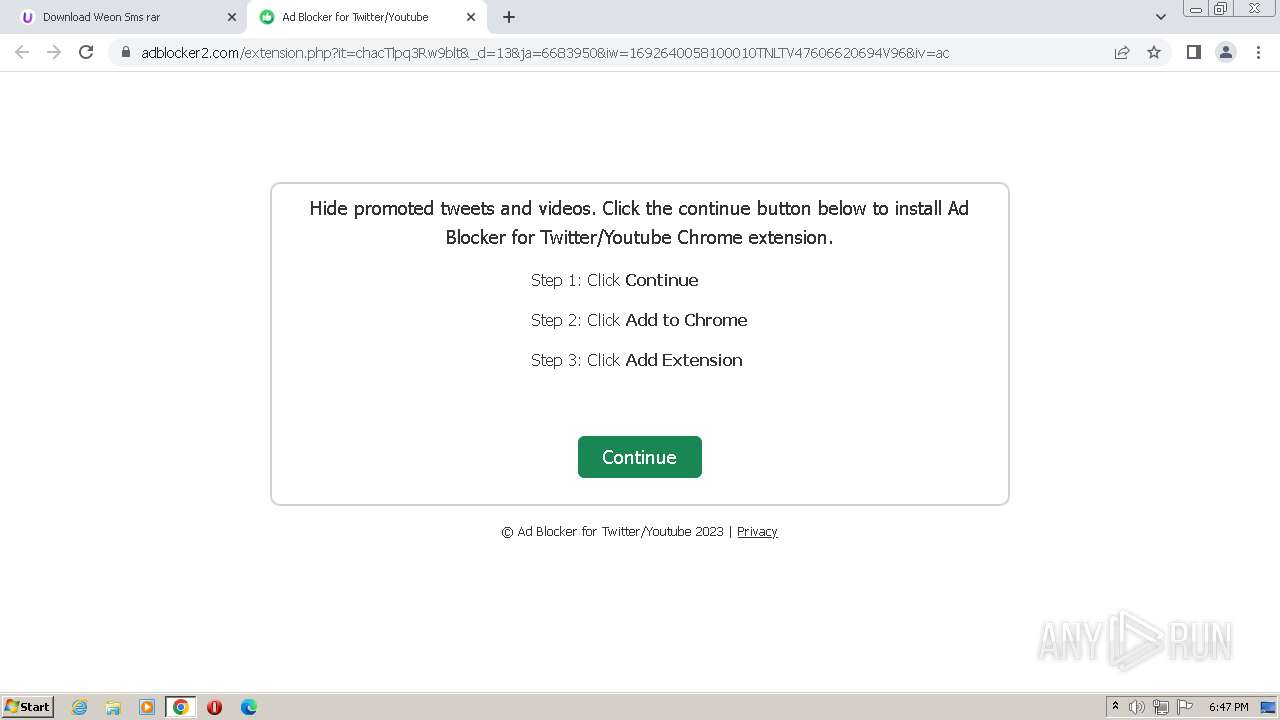This screenshot has width=1280, height=720.
Task: Click the volume speaker tray icon
Action: point(1137,707)
